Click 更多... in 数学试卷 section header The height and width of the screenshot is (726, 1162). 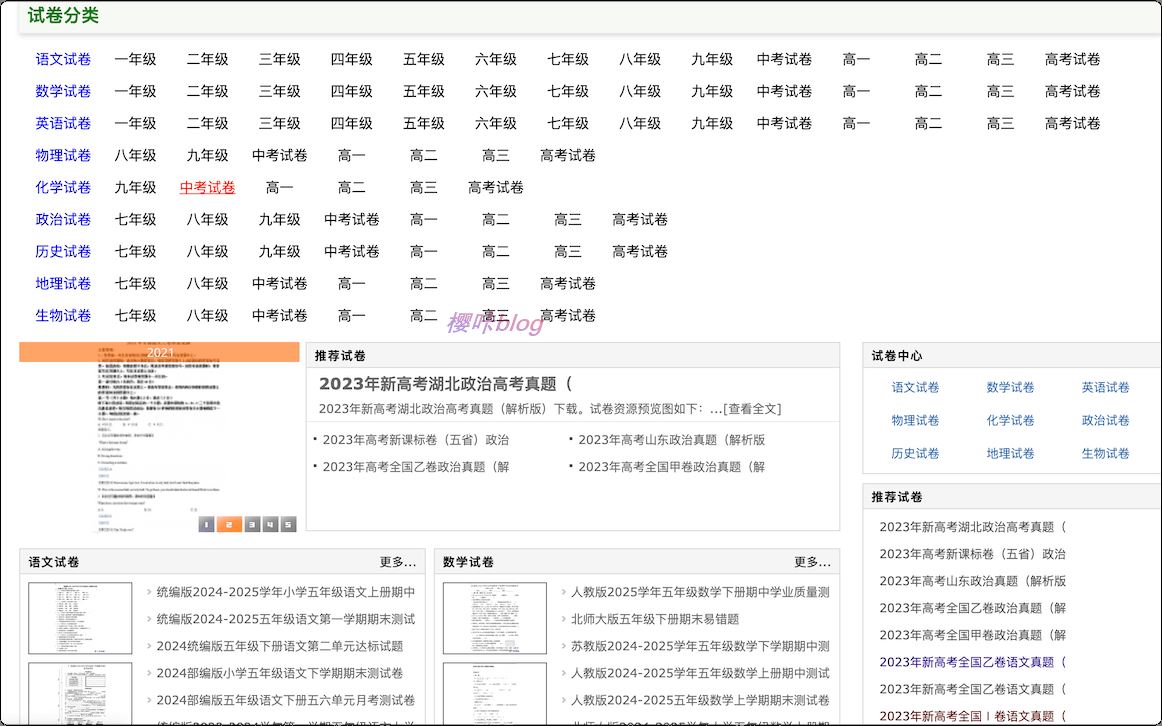tap(812, 562)
